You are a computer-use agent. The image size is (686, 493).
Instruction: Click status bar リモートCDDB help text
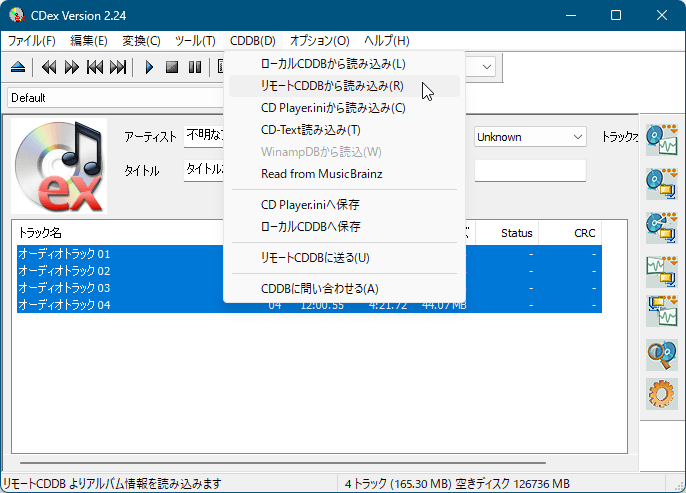coord(112,484)
